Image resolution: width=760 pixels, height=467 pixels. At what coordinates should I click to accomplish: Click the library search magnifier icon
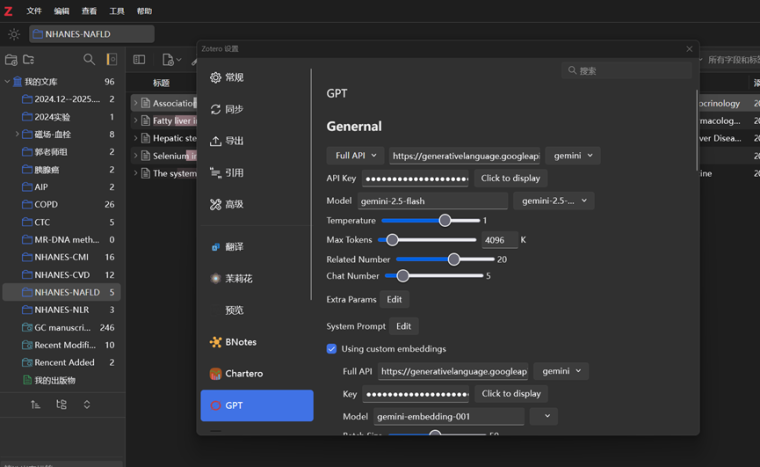click(x=89, y=60)
